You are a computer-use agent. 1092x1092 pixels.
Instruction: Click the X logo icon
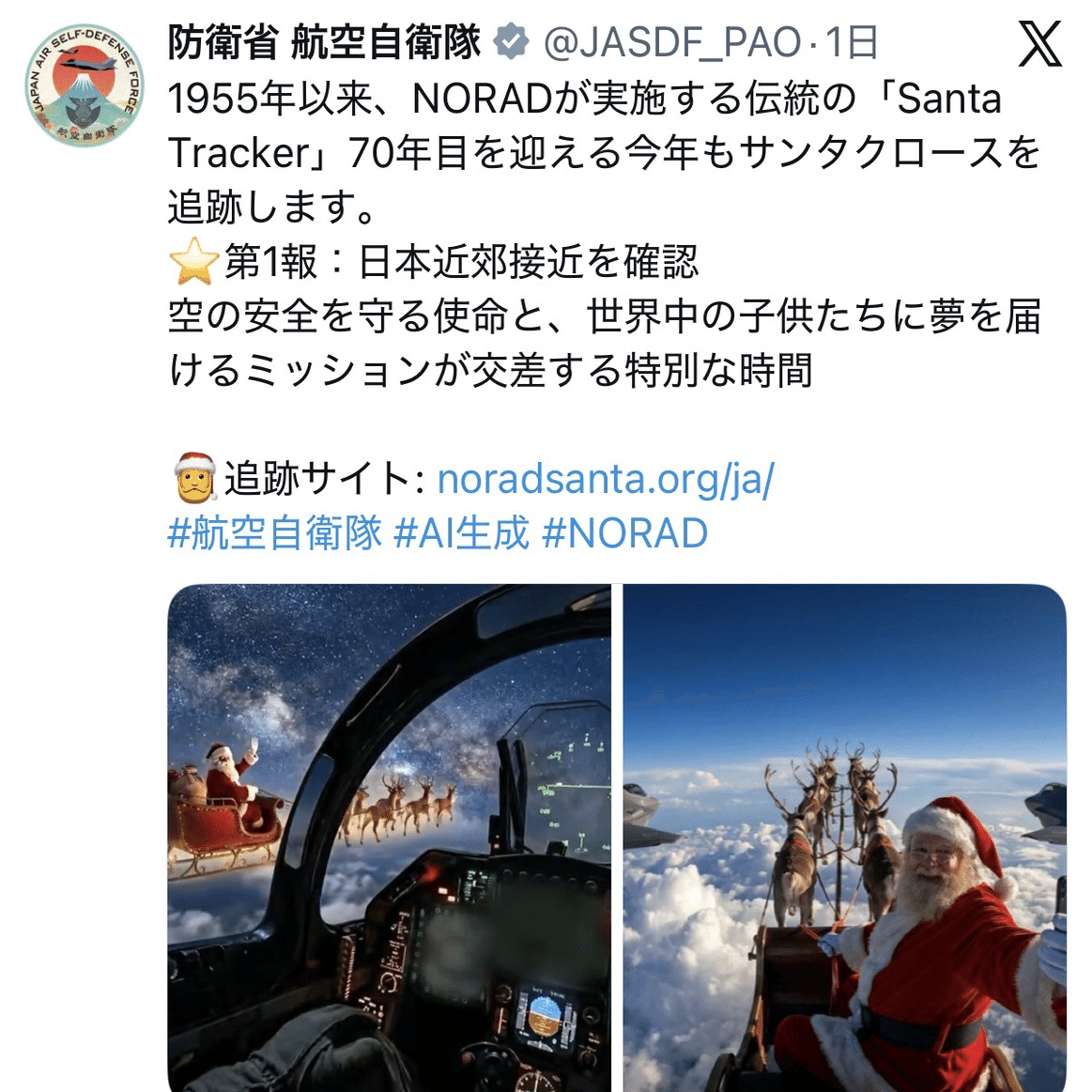1039,44
